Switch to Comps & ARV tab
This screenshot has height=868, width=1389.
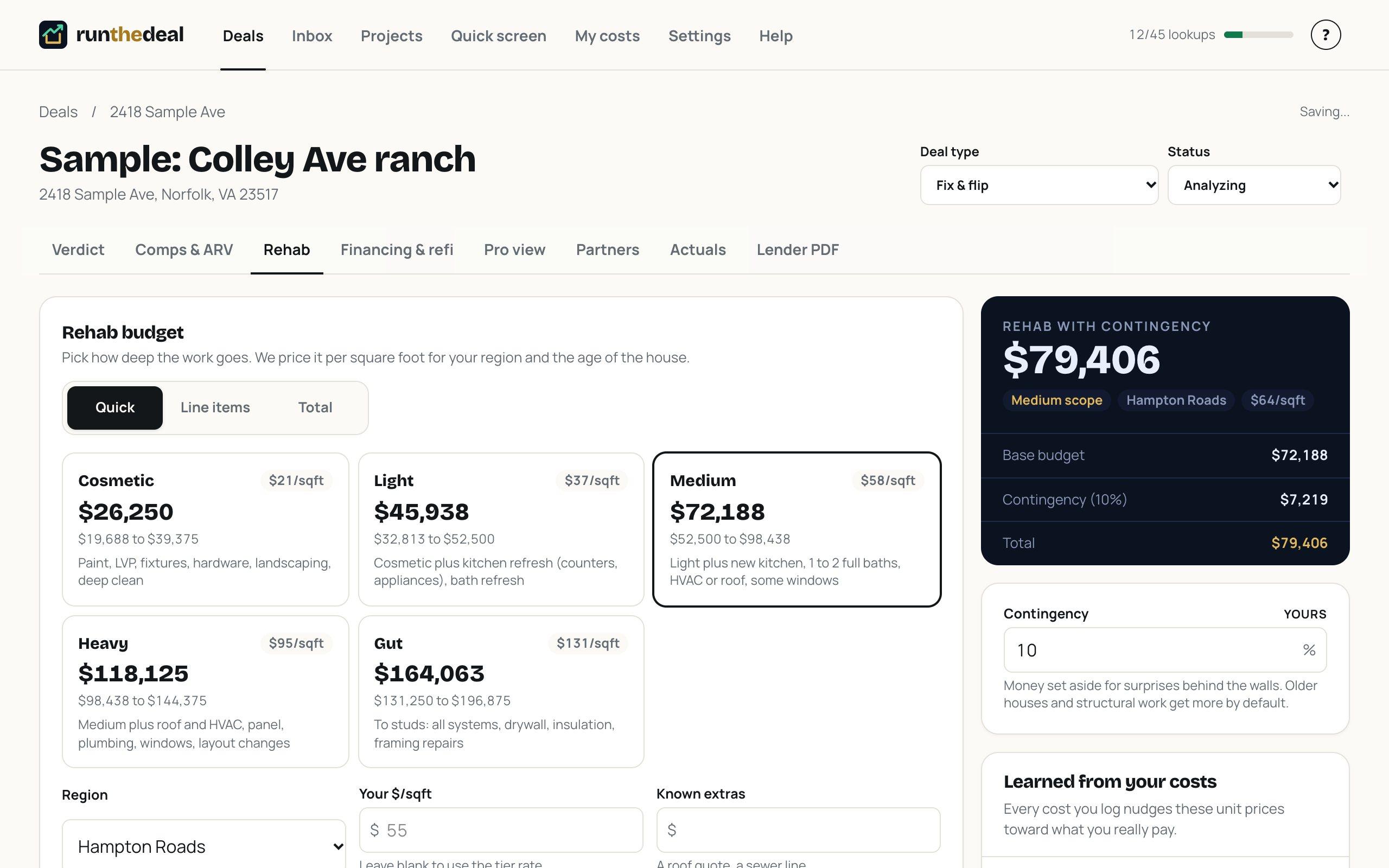[184, 250]
